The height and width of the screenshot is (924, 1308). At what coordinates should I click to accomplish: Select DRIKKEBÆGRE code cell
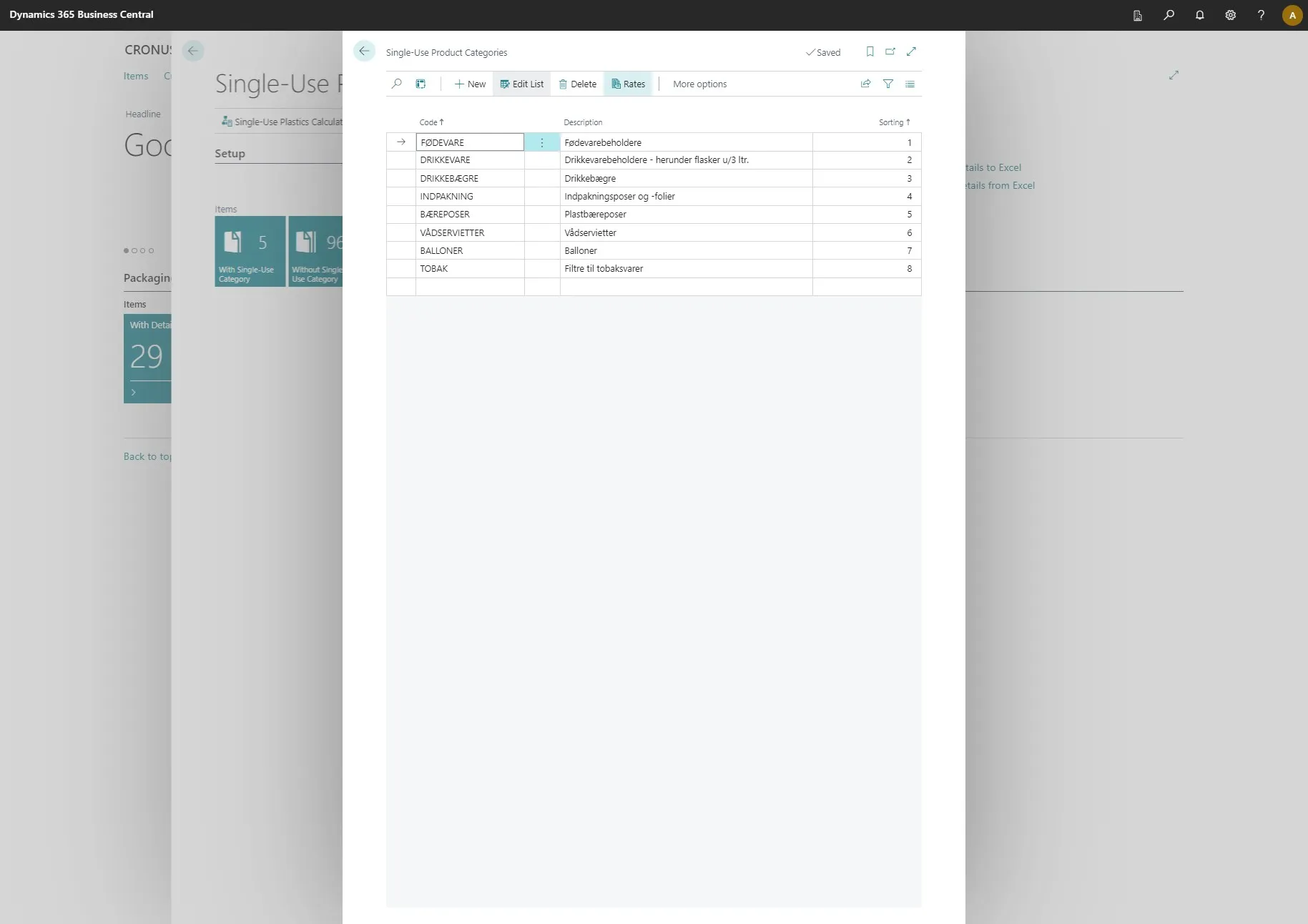tap(470, 178)
